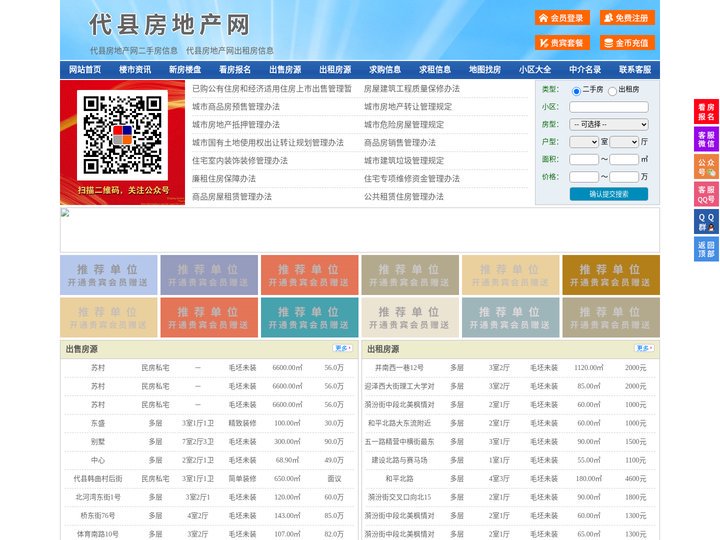Open 联系客服 menu item
The image size is (720, 540).
coord(635,70)
